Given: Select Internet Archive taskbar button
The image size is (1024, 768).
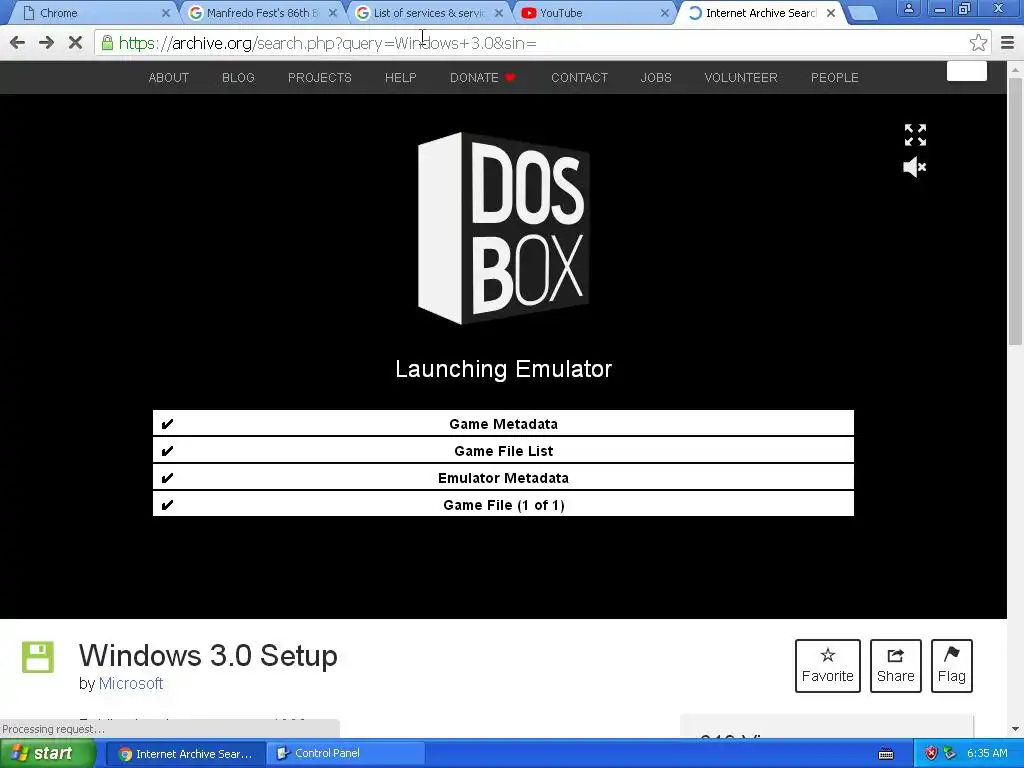Looking at the screenshot, I should [185, 754].
